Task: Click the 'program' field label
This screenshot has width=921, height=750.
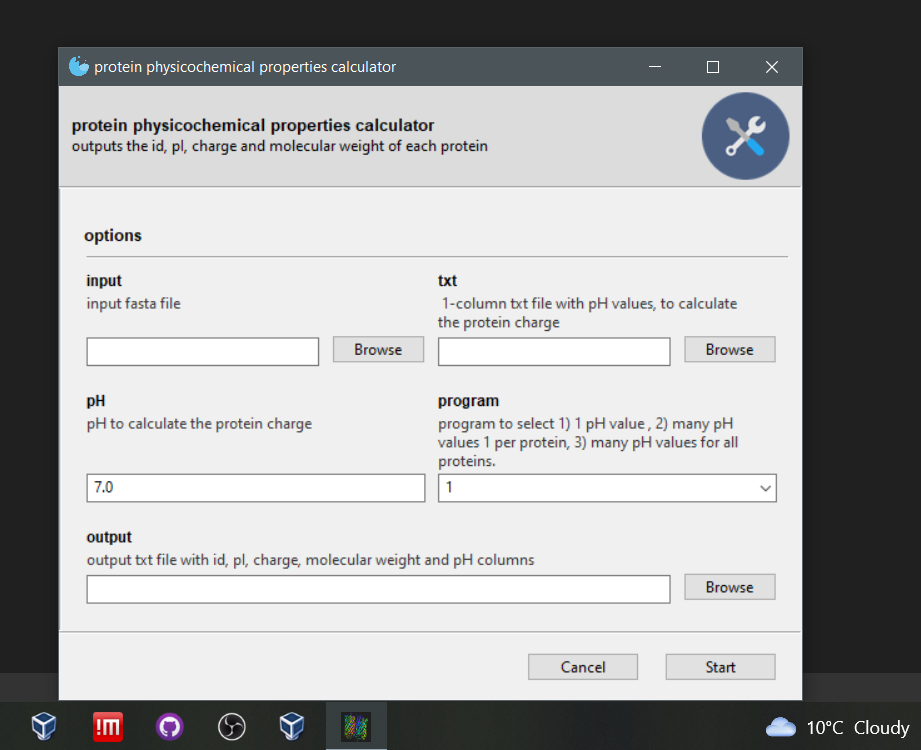Action: [468, 401]
